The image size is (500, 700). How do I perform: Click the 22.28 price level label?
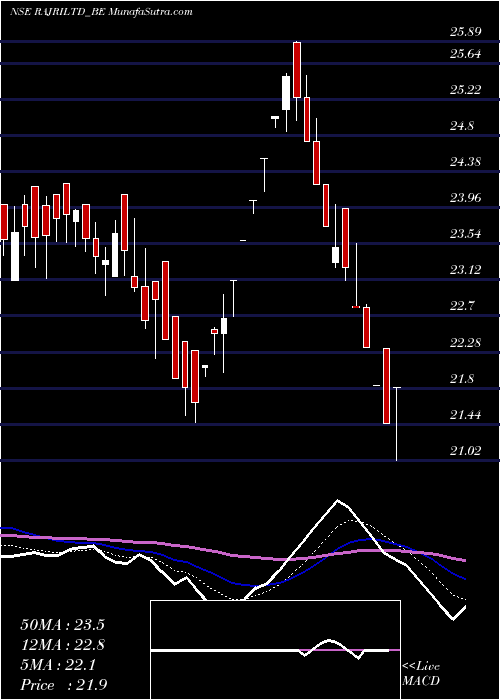click(465, 343)
